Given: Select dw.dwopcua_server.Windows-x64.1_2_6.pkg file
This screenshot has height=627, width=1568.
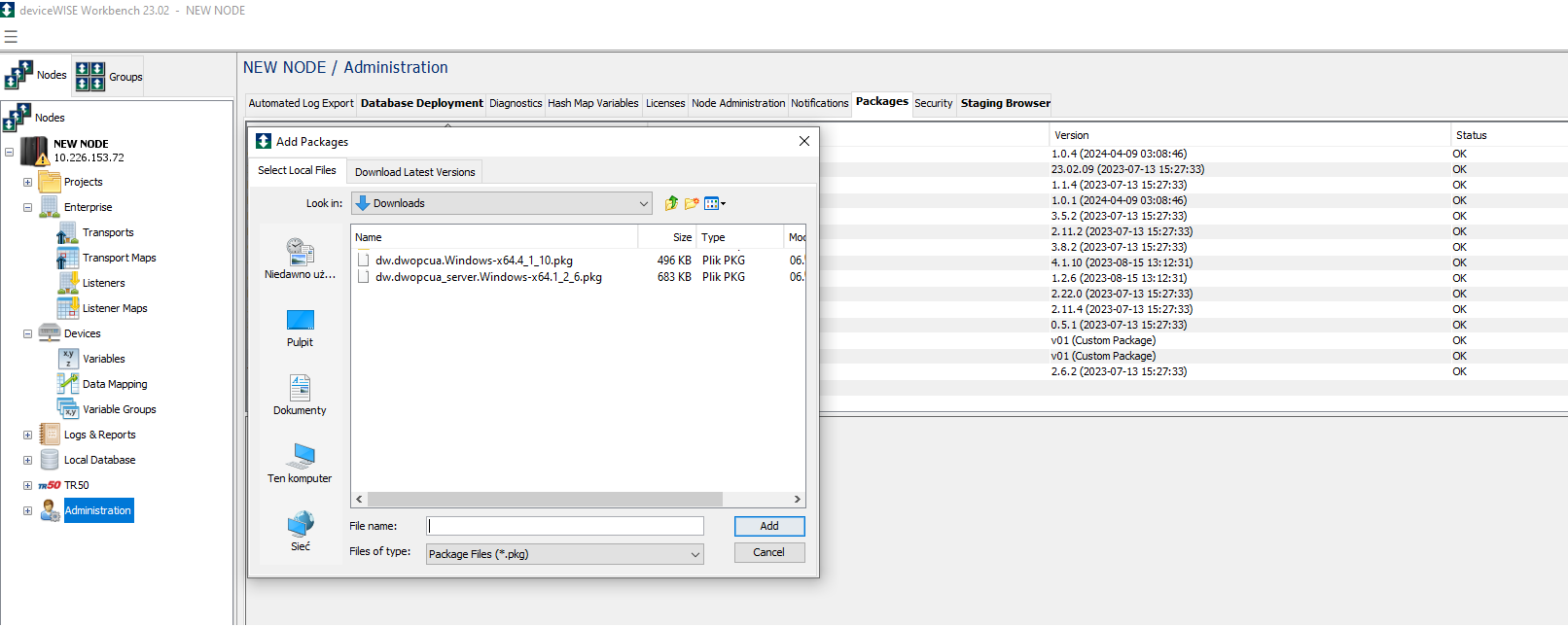Looking at the screenshot, I should (x=488, y=277).
